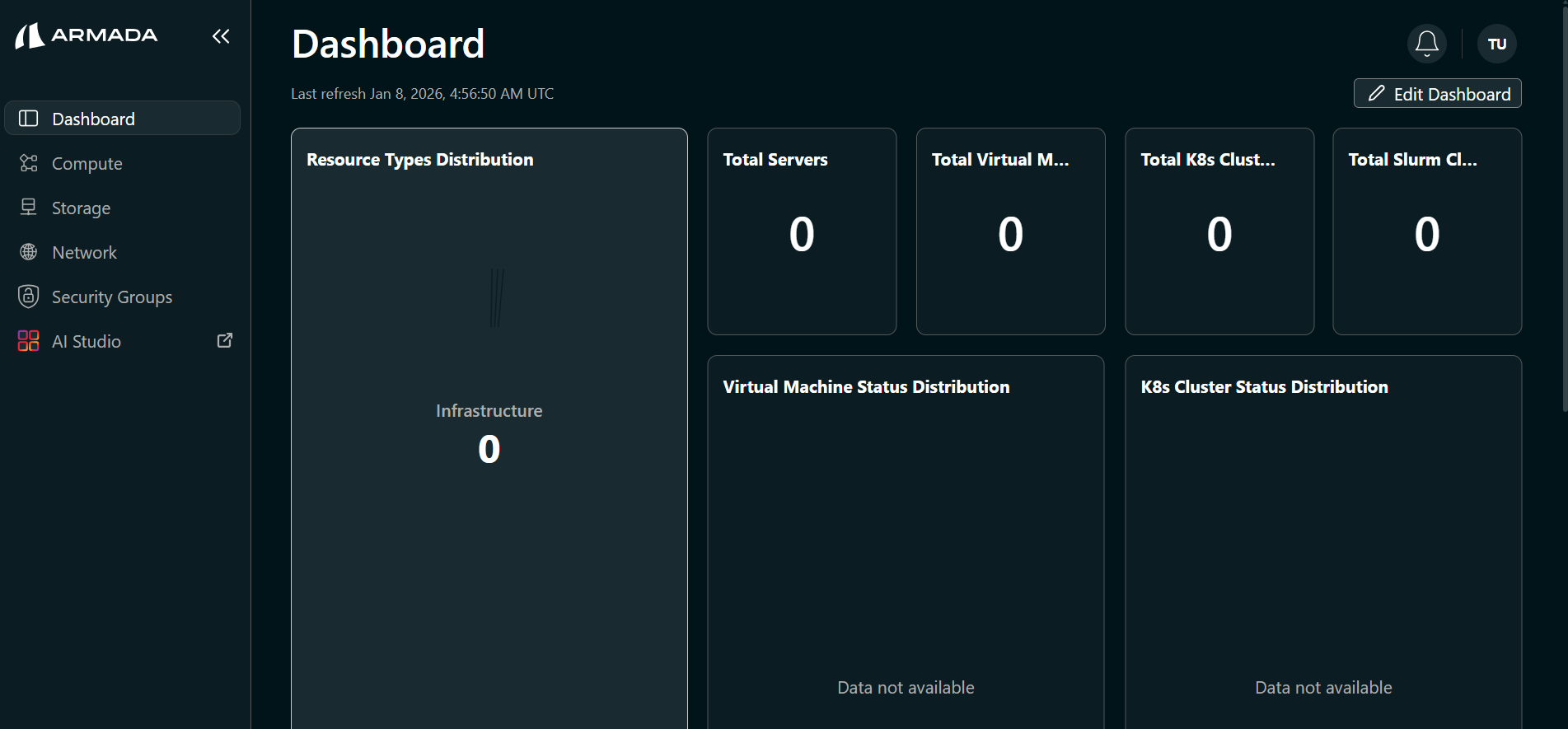Open the notifications bell
1568x729 pixels.
(1426, 44)
